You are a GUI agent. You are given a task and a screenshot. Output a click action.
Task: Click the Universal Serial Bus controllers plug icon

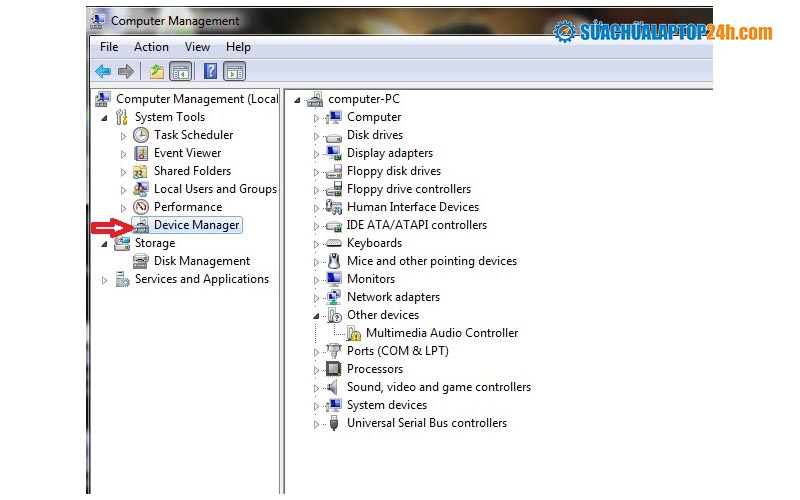tap(334, 423)
